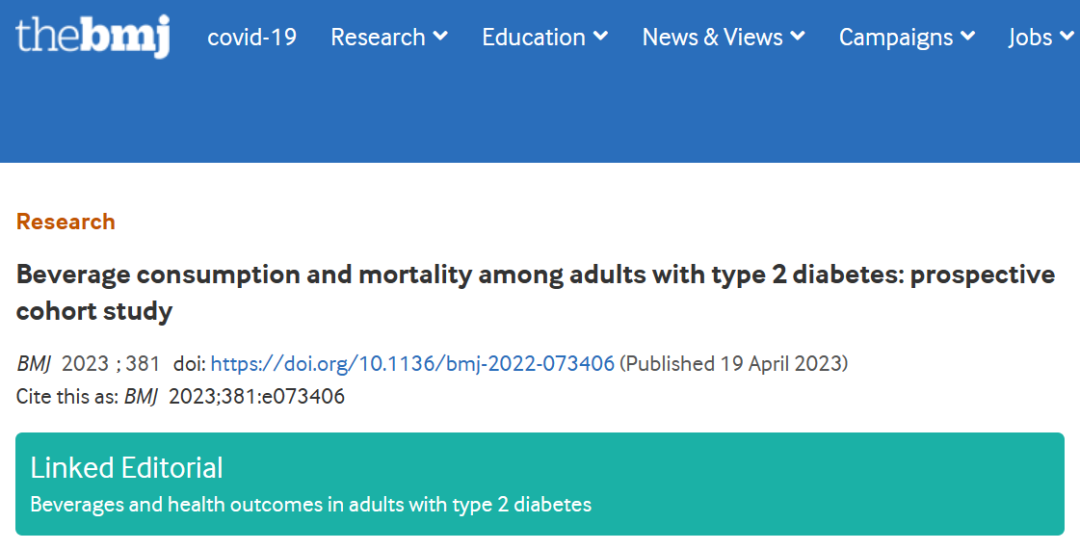The width and height of the screenshot is (1080, 550).
Task: Expand the News & Views chevron arrow
Action: pyautogui.click(x=797, y=37)
